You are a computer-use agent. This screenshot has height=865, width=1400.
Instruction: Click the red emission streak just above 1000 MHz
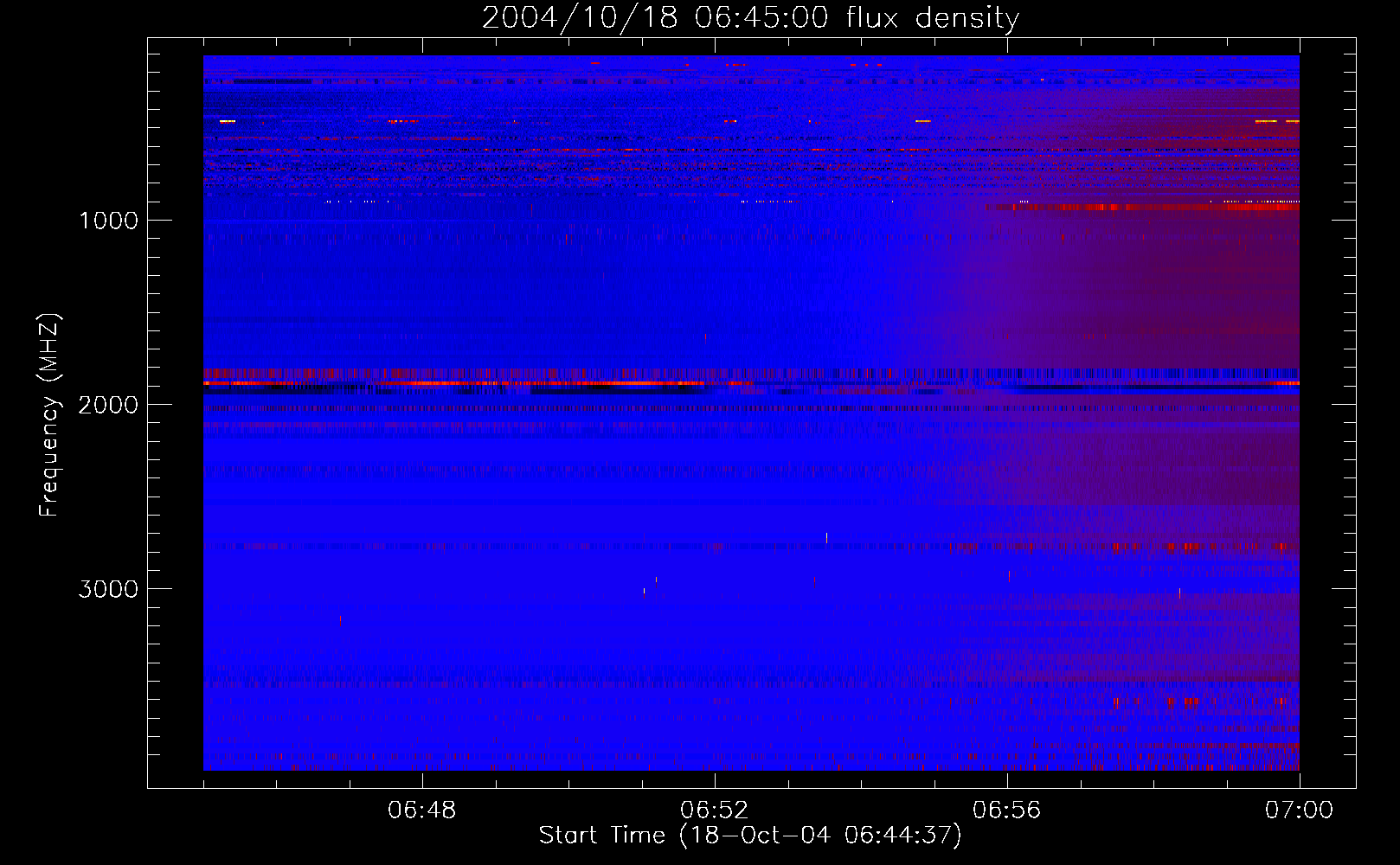click(1142, 207)
